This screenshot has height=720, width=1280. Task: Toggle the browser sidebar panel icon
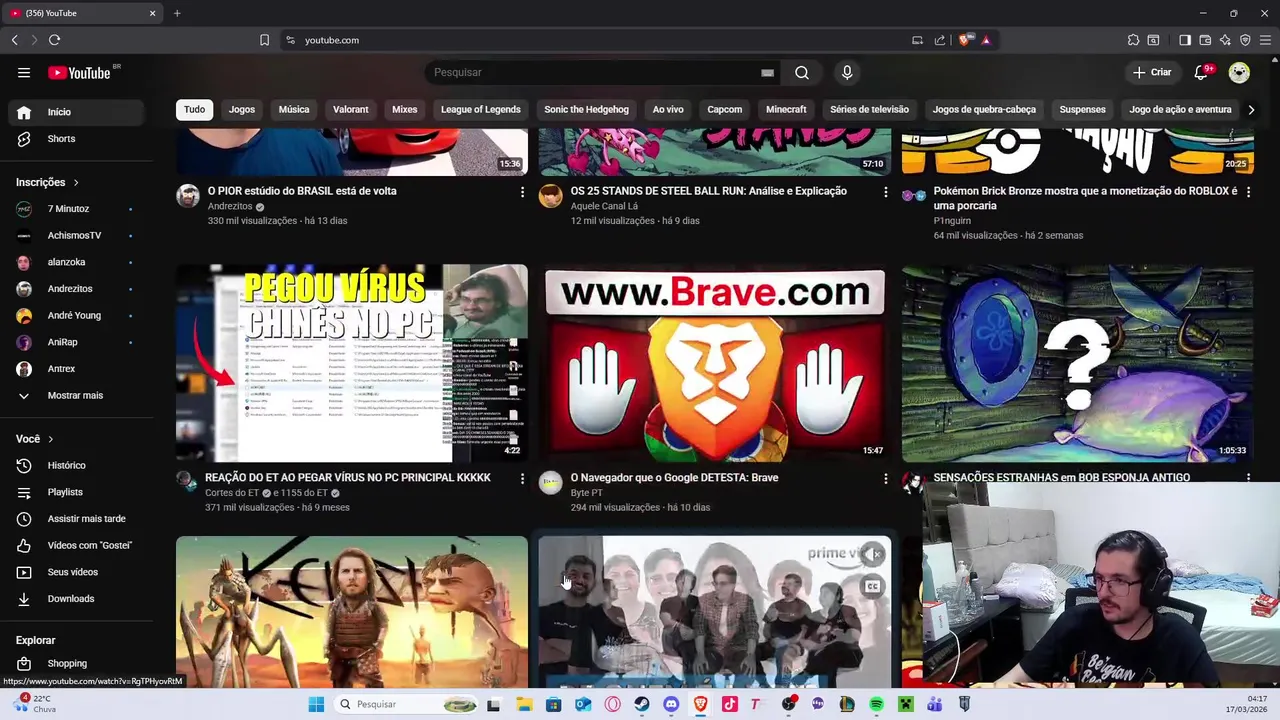1185,40
